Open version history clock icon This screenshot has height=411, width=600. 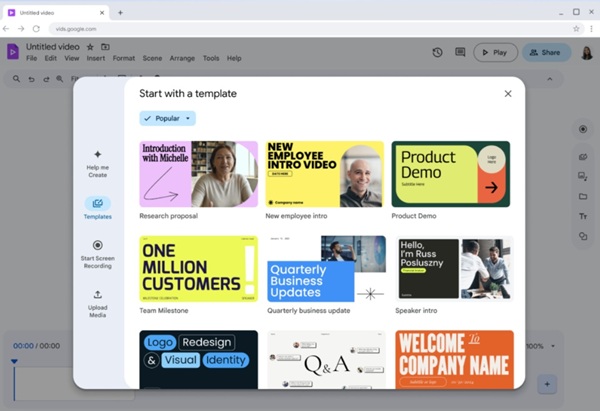click(x=437, y=52)
